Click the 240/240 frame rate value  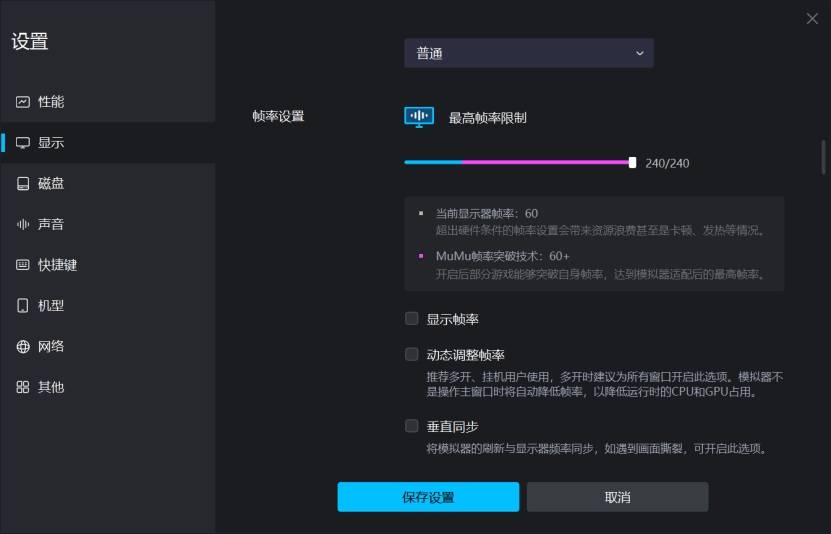pos(667,163)
